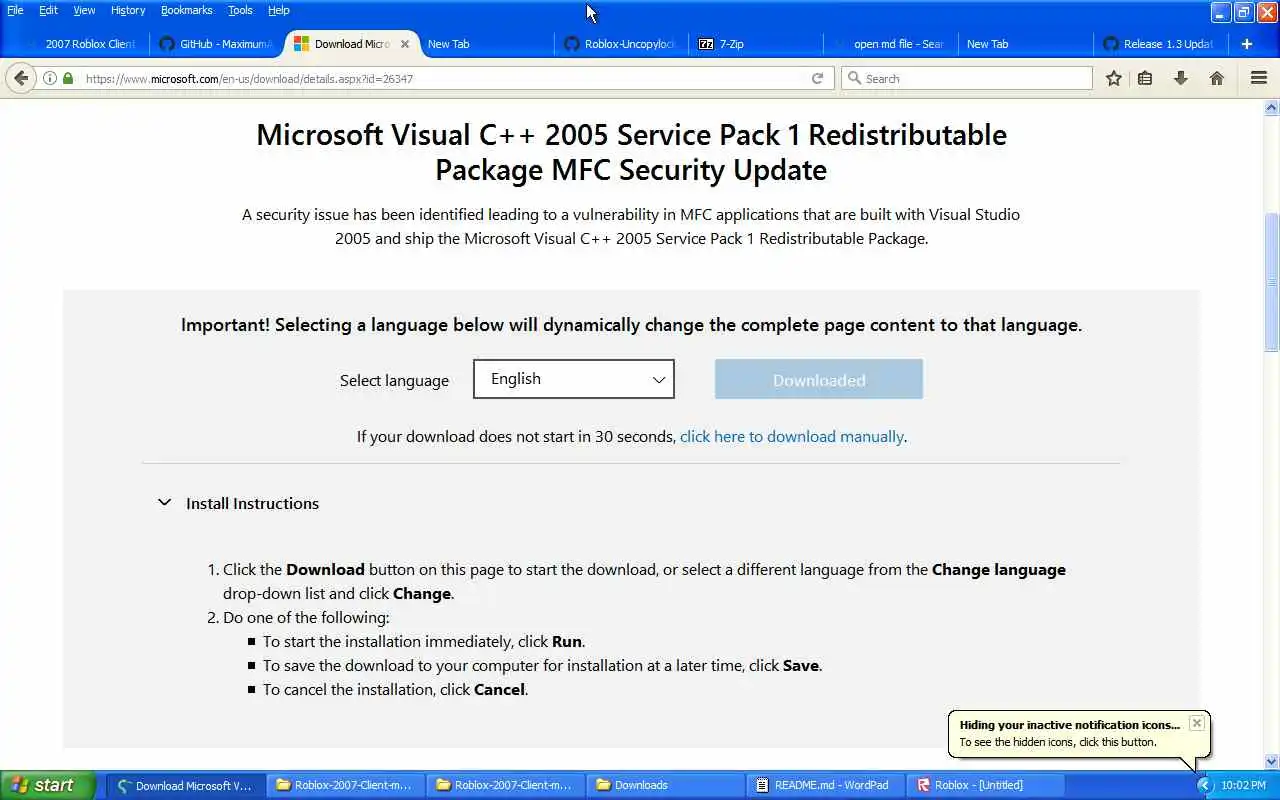This screenshot has height=800, width=1280.
Task: Open Roblox - [Untitled] from taskbar
Action: click(x=986, y=785)
